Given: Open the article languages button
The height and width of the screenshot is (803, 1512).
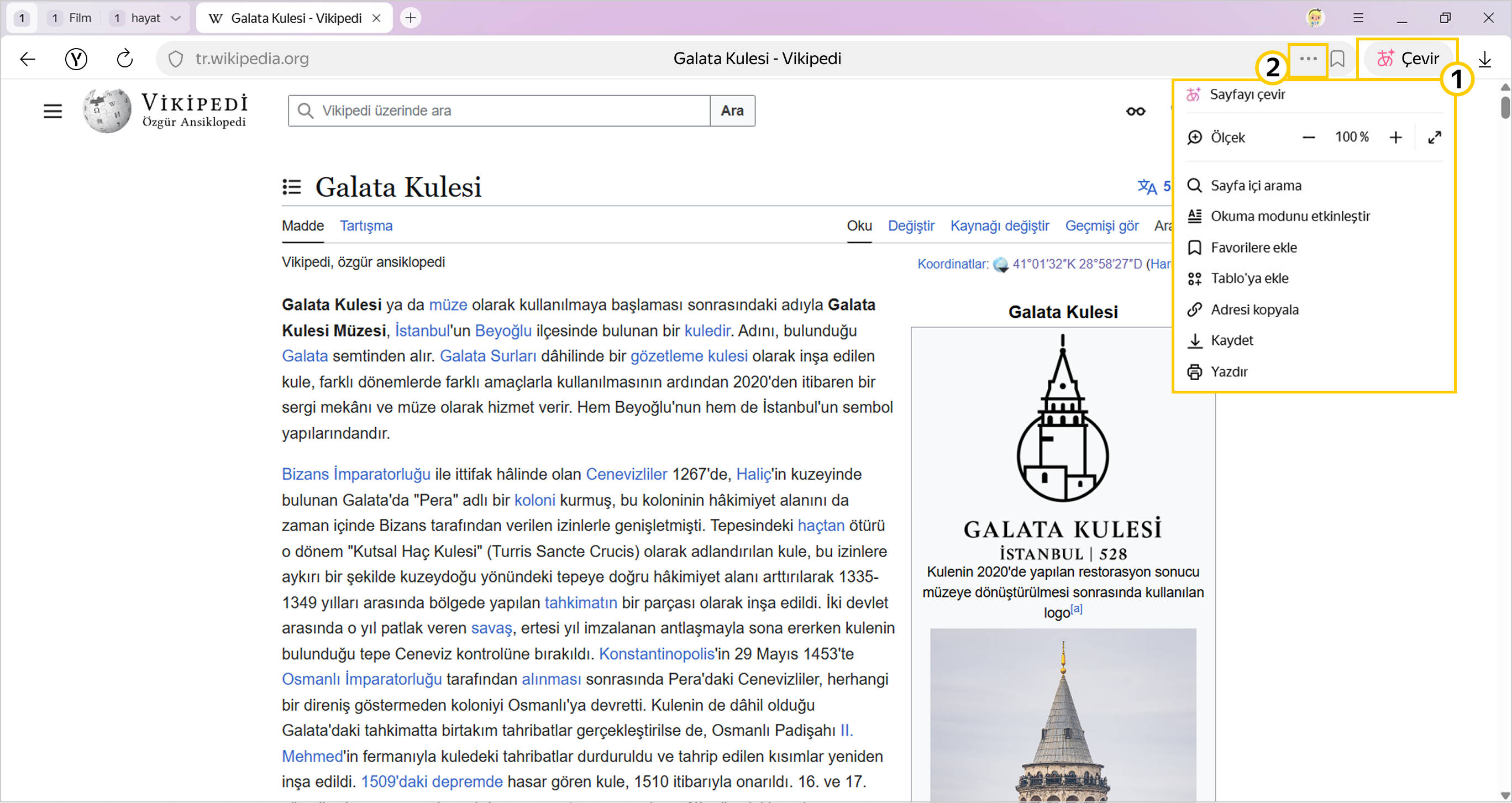Looking at the screenshot, I should [x=1154, y=187].
